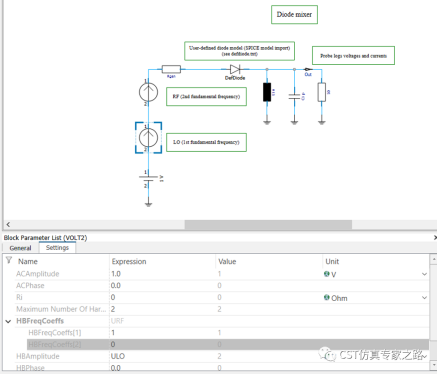Screen dimensions: 437x375
Task: Click the scroll-left arrow of the schematic
Action: click(x=8, y=224)
